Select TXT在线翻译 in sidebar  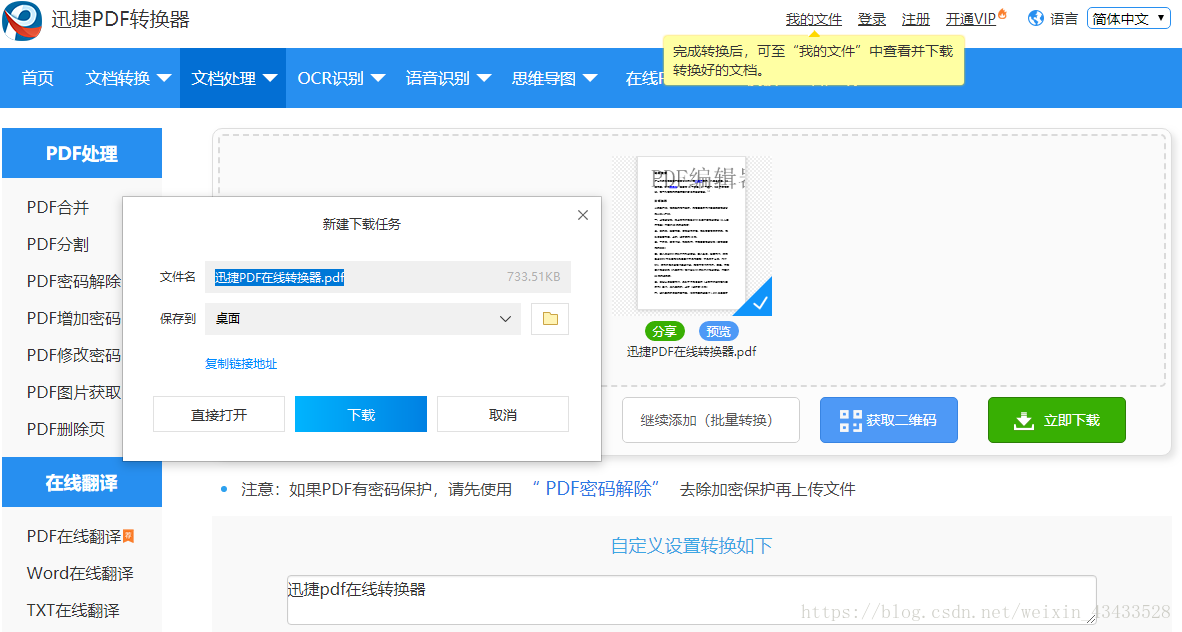[x=73, y=610]
